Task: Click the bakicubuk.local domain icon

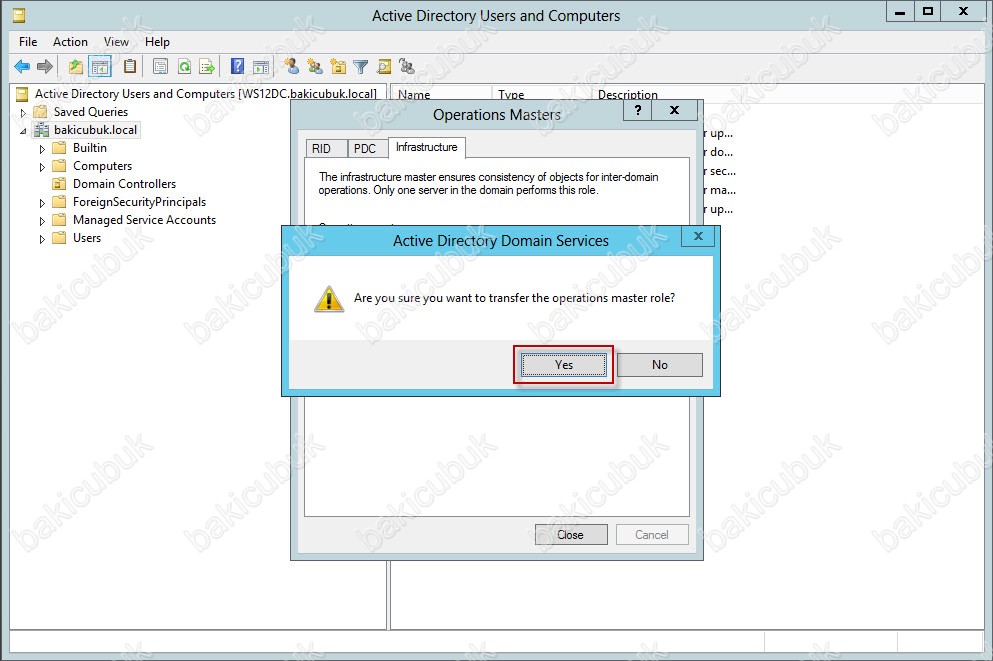Action: tap(41, 130)
